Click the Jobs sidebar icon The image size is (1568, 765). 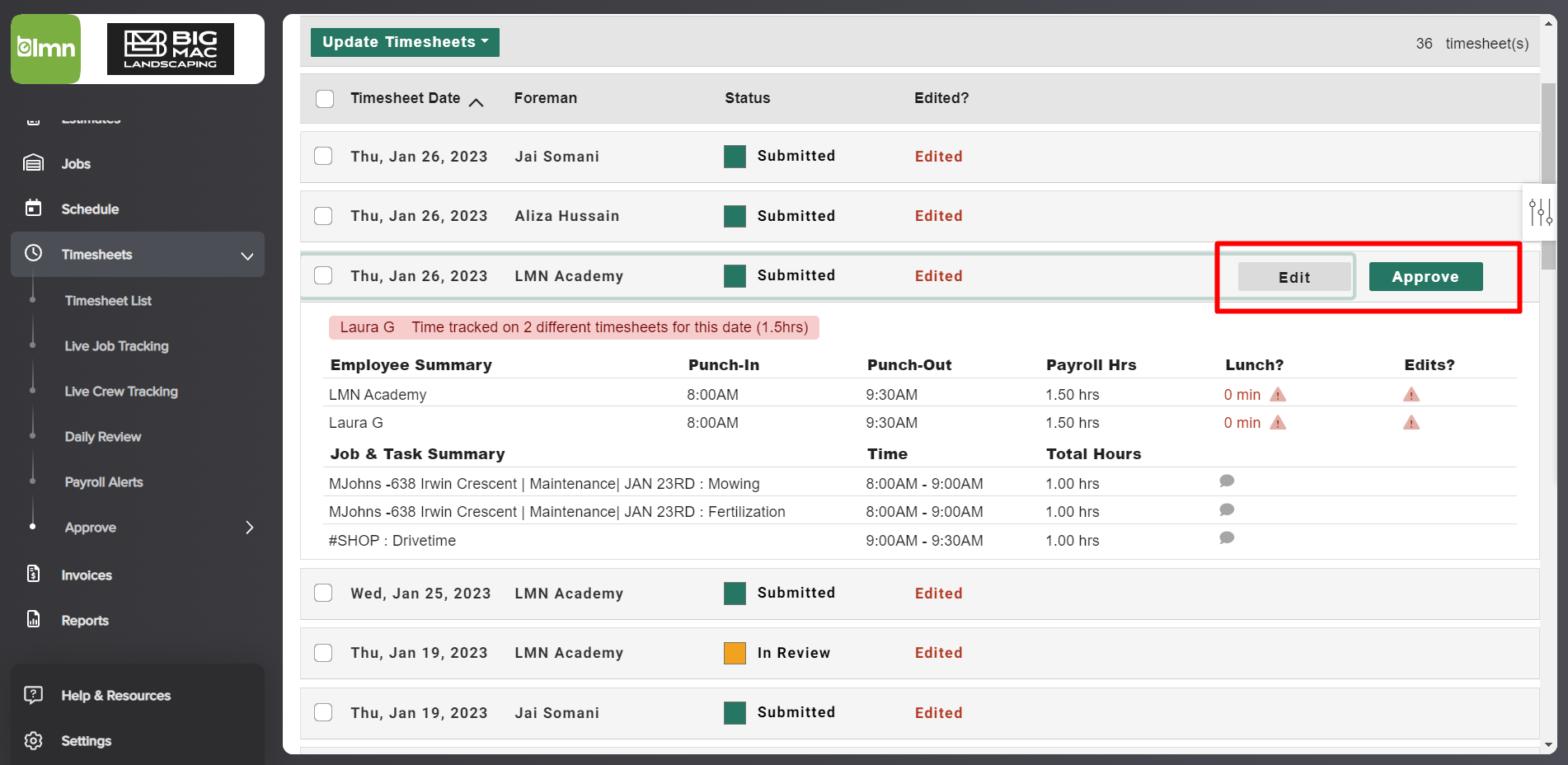(33, 163)
